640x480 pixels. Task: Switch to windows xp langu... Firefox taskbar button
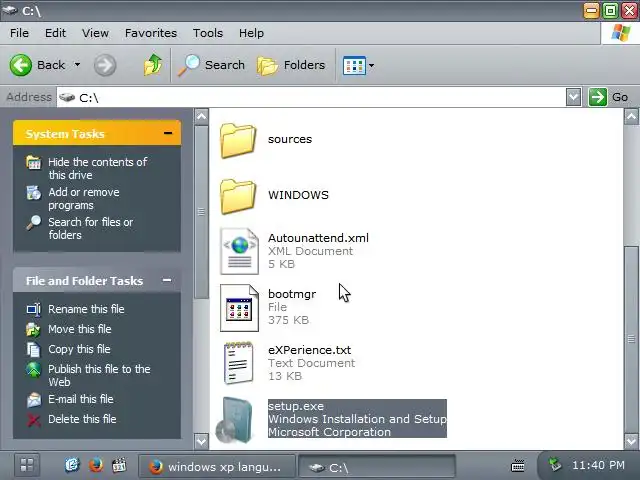point(217,466)
